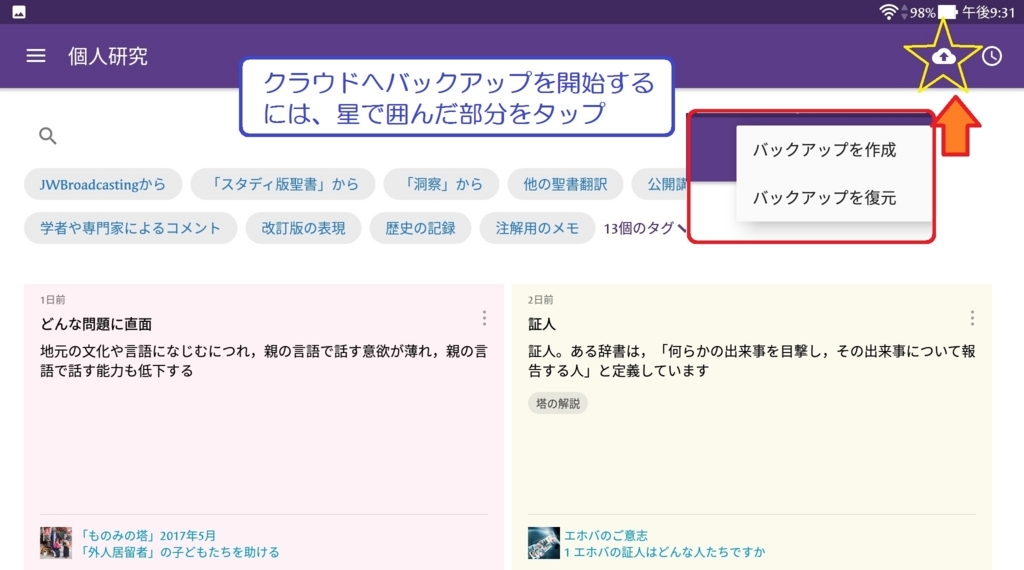Click the 個人研究 page title

click(x=108, y=57)
